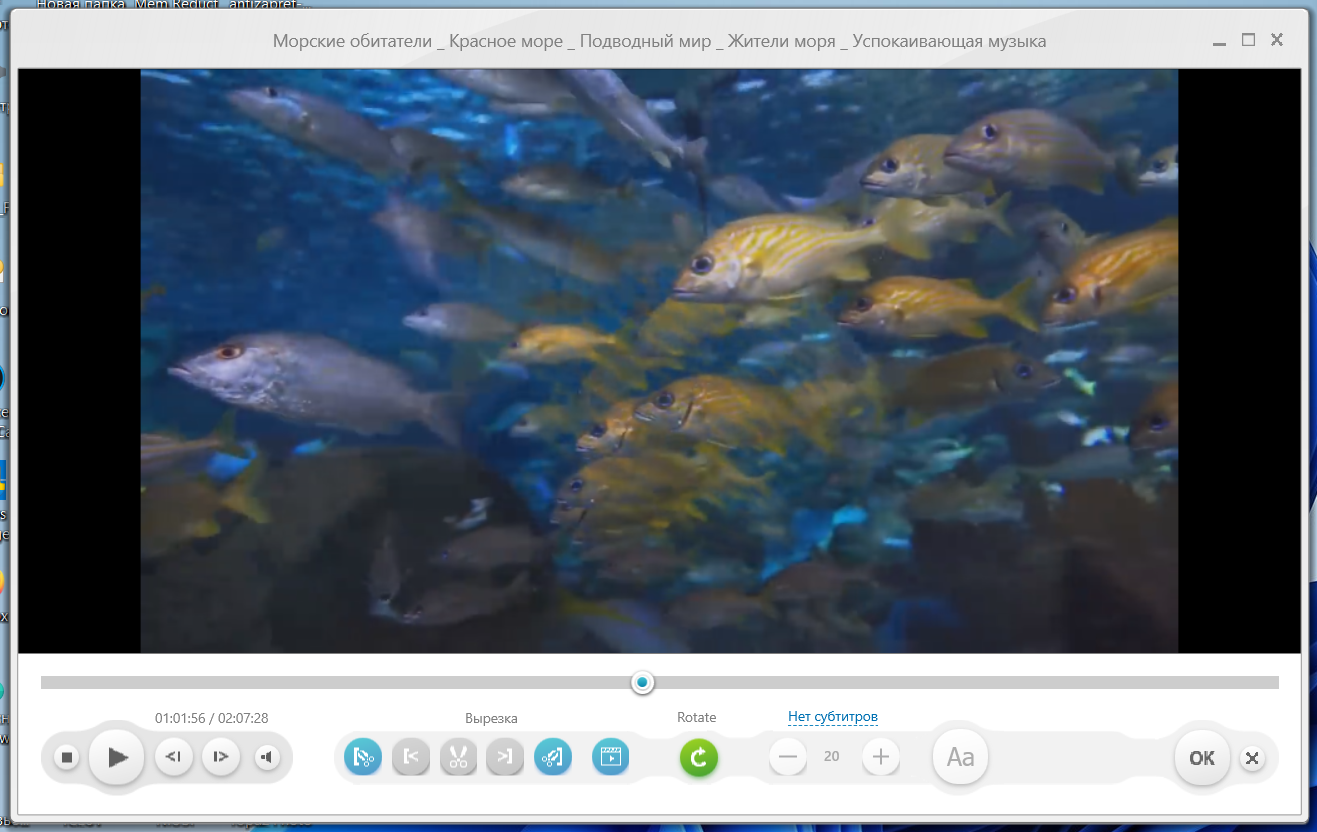This screenshot has height=832, width=1317.
Task: Step forward one frame
Action: pyautogui.click(x=221, y=758)
